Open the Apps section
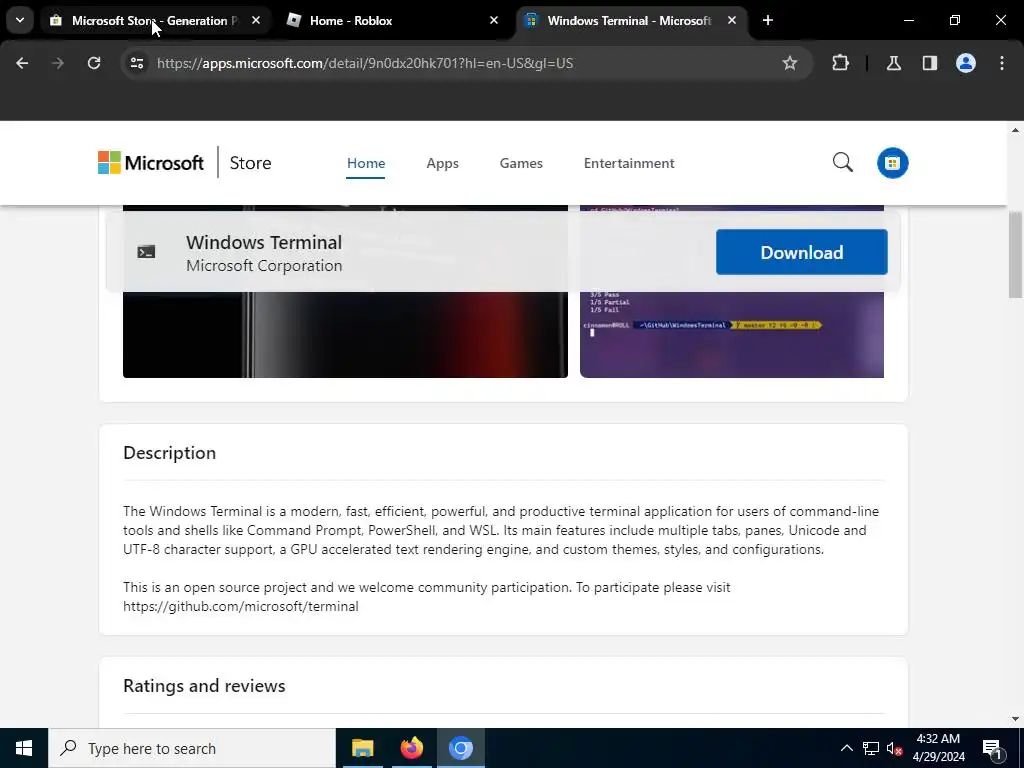Viewport: 1024px width, 768px height. pos(442,163)
